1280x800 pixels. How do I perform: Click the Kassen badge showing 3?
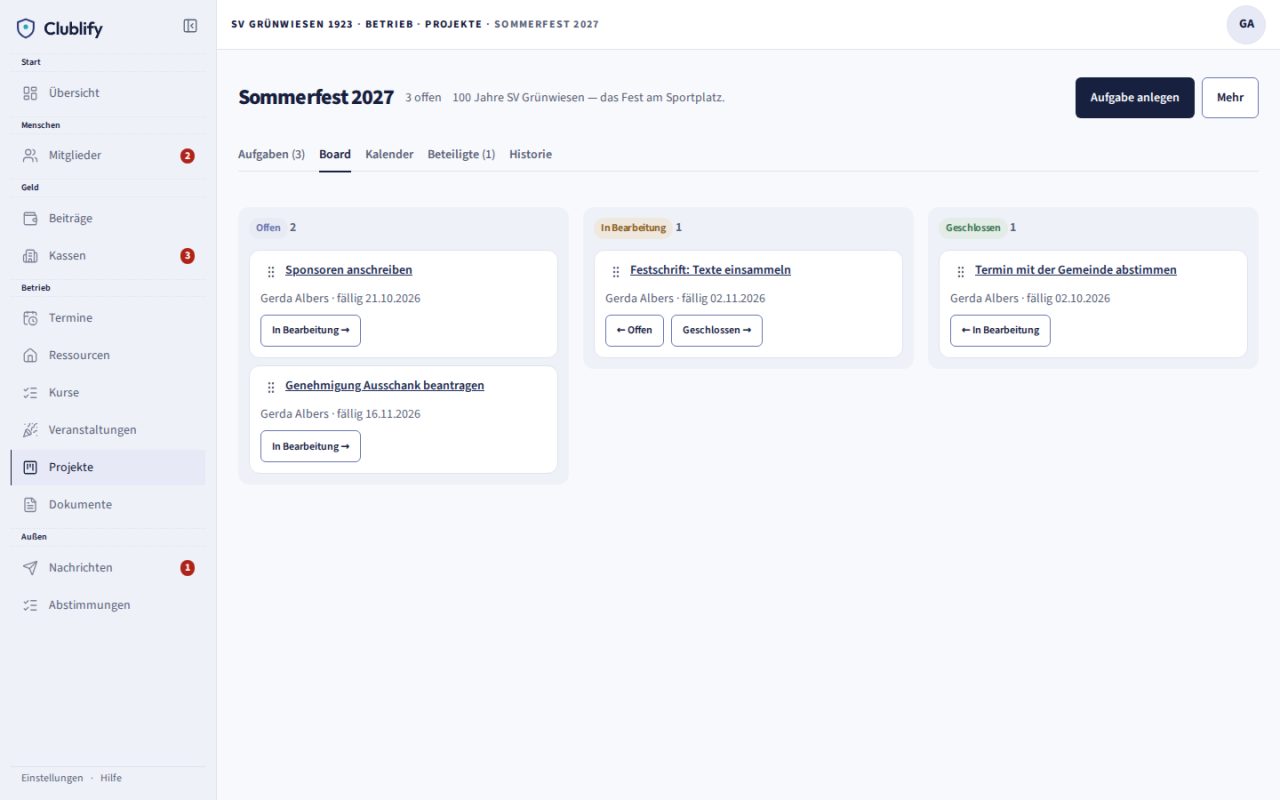[187, 256]
